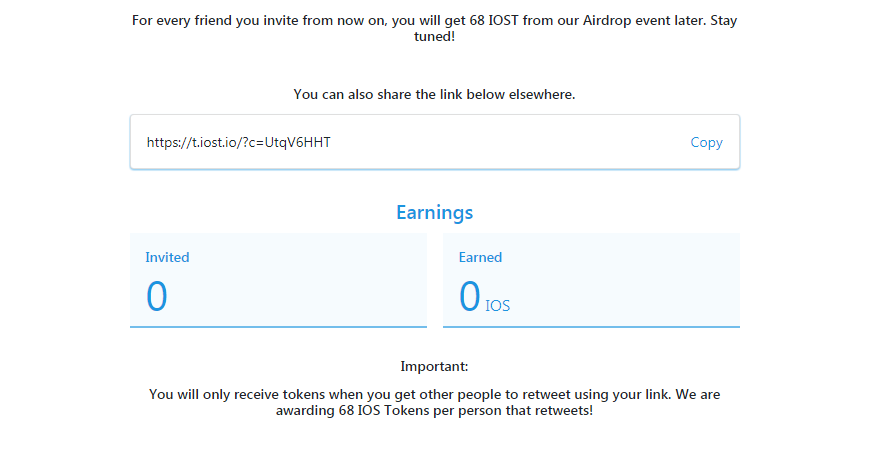Image resolution: width=871 pixels, height=472 pixels.
Task: Click the Important: label
Action: [x=434, y=367]
